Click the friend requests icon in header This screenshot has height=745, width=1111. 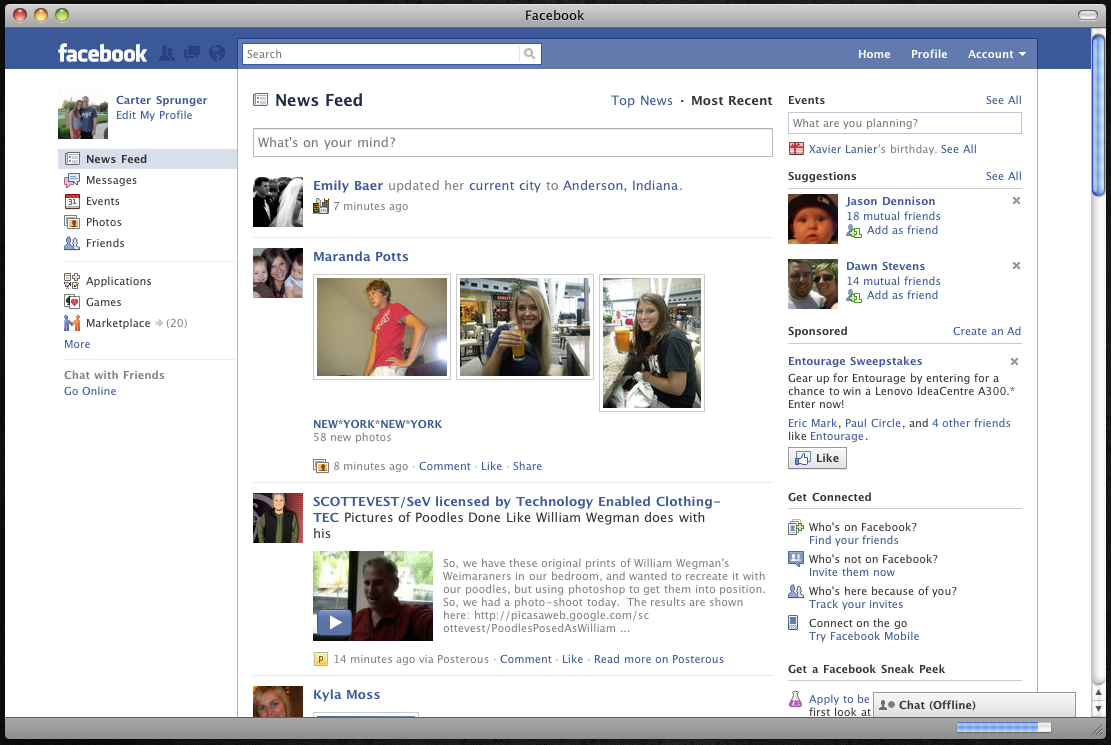pyautogui.click(x=167, y=54)
